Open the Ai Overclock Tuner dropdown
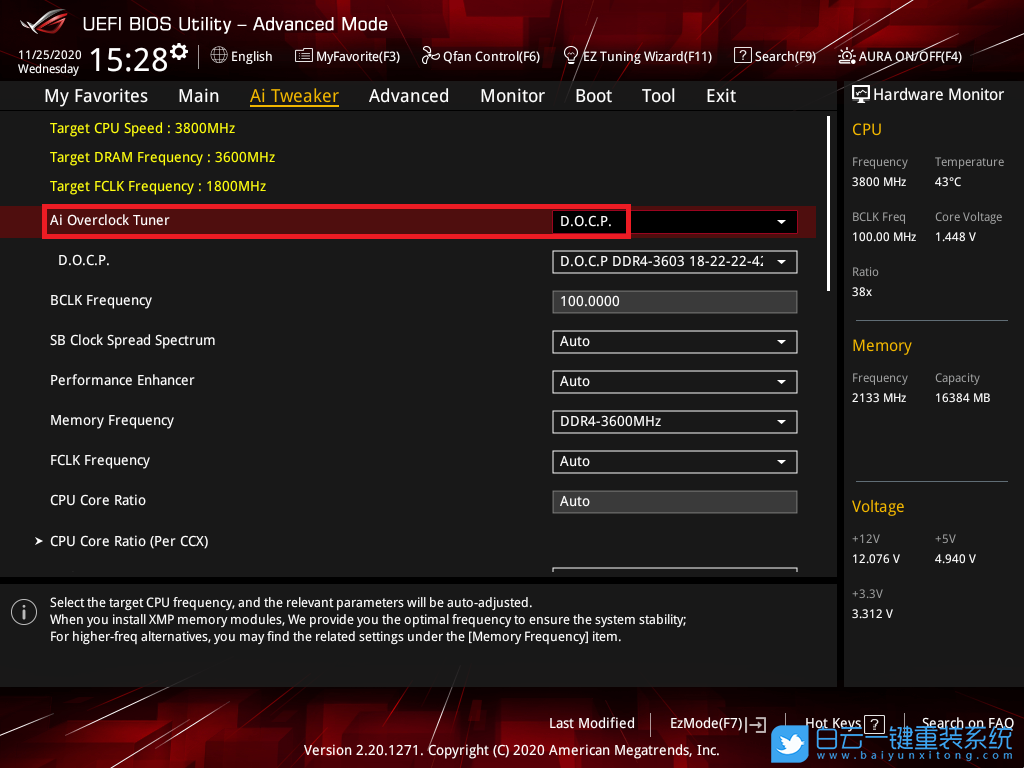This screenshot has width=1024, height=768. click(x=674, y=221)
